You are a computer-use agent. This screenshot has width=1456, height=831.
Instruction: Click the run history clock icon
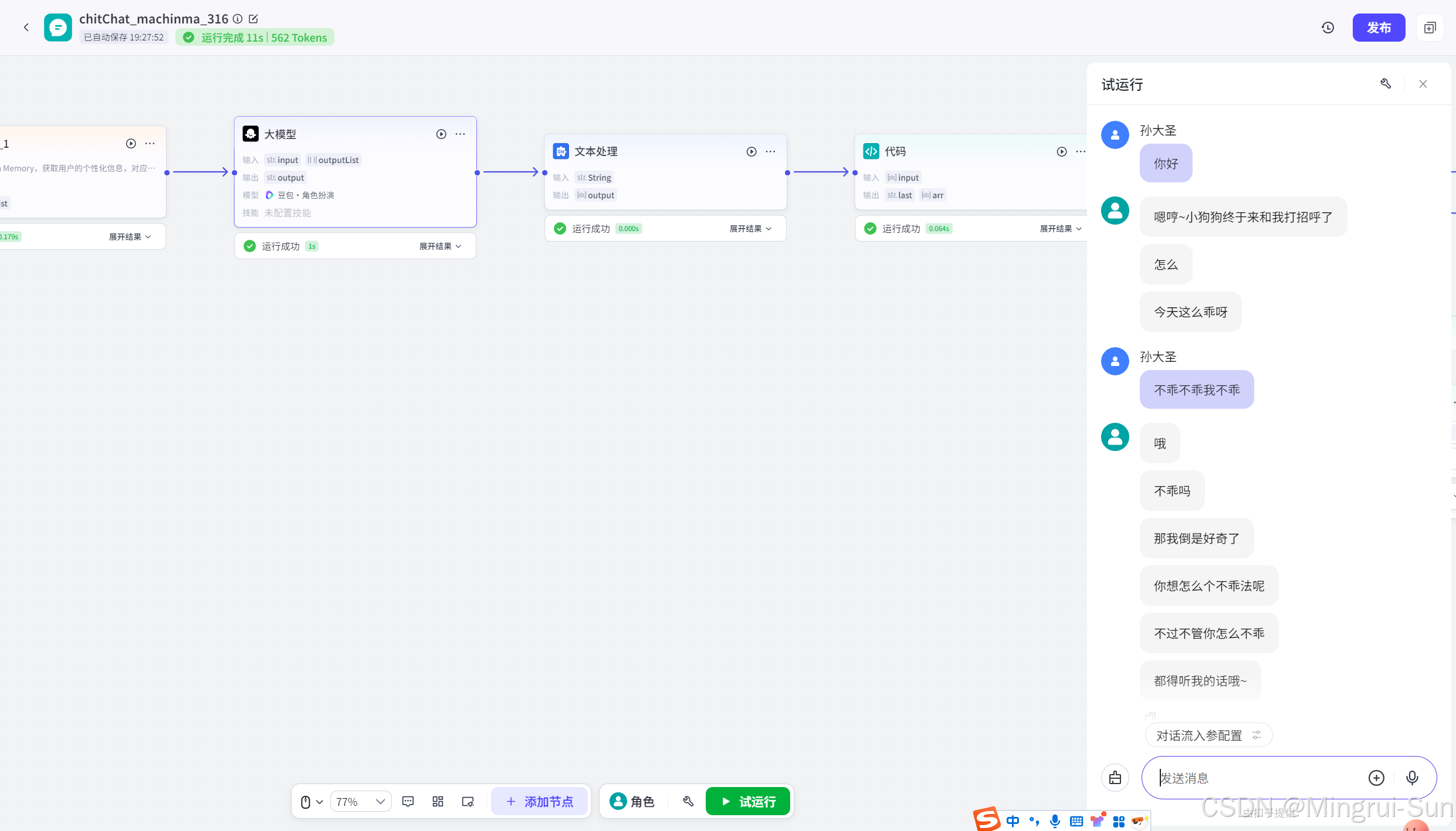tap(1328, 28)
